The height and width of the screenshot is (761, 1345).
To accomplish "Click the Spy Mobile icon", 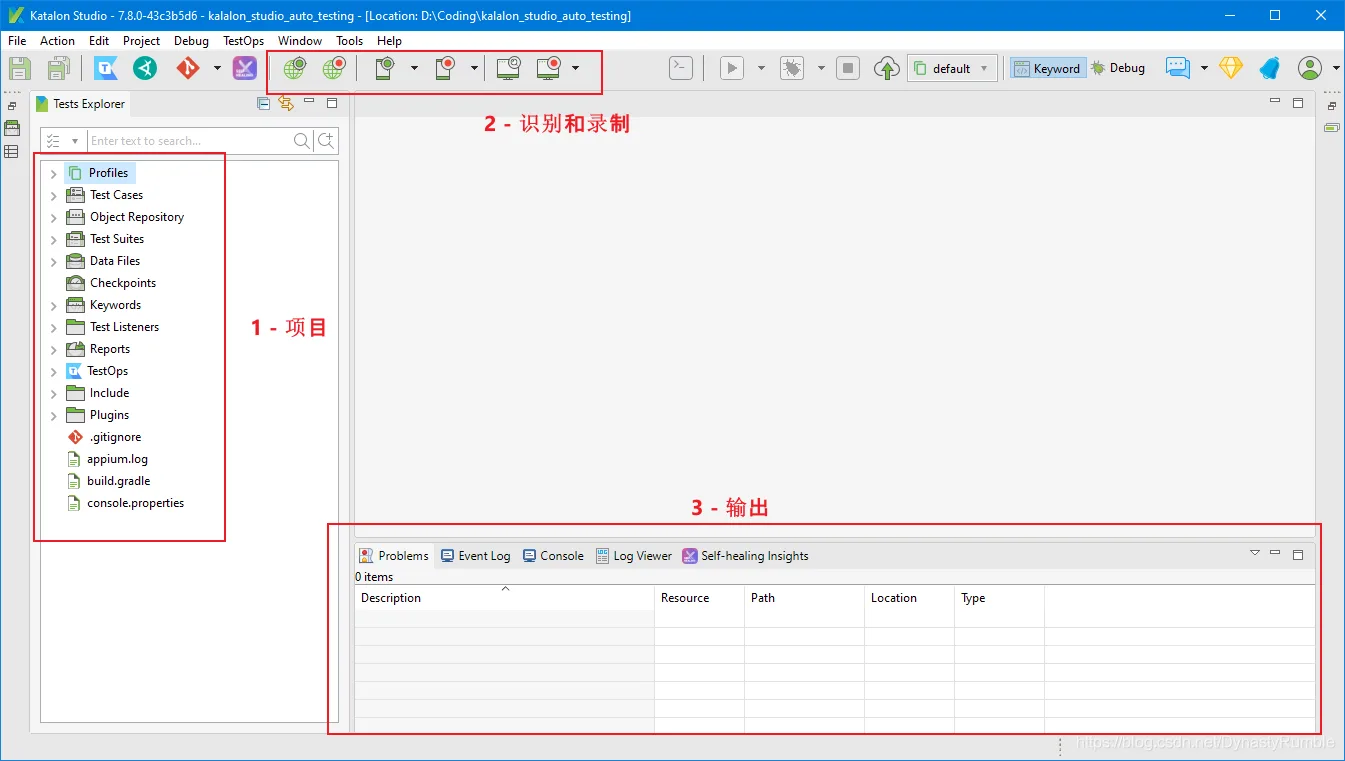I will coord(385,68).
